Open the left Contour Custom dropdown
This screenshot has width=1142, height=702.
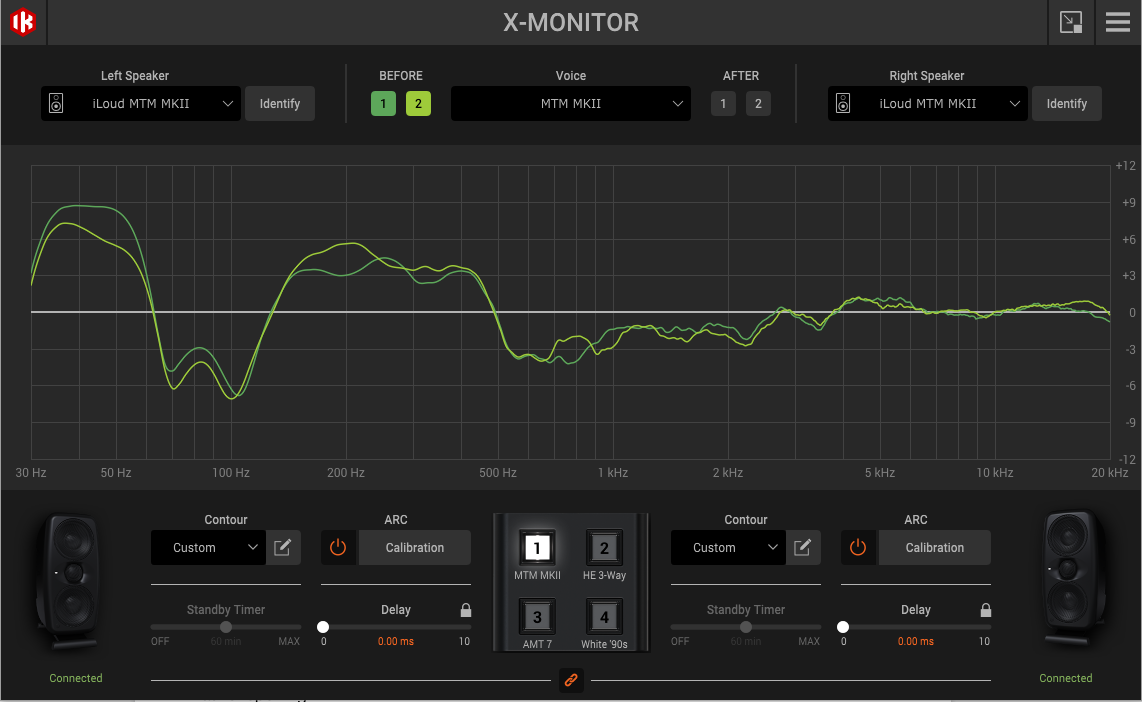(x=208, y=548)
